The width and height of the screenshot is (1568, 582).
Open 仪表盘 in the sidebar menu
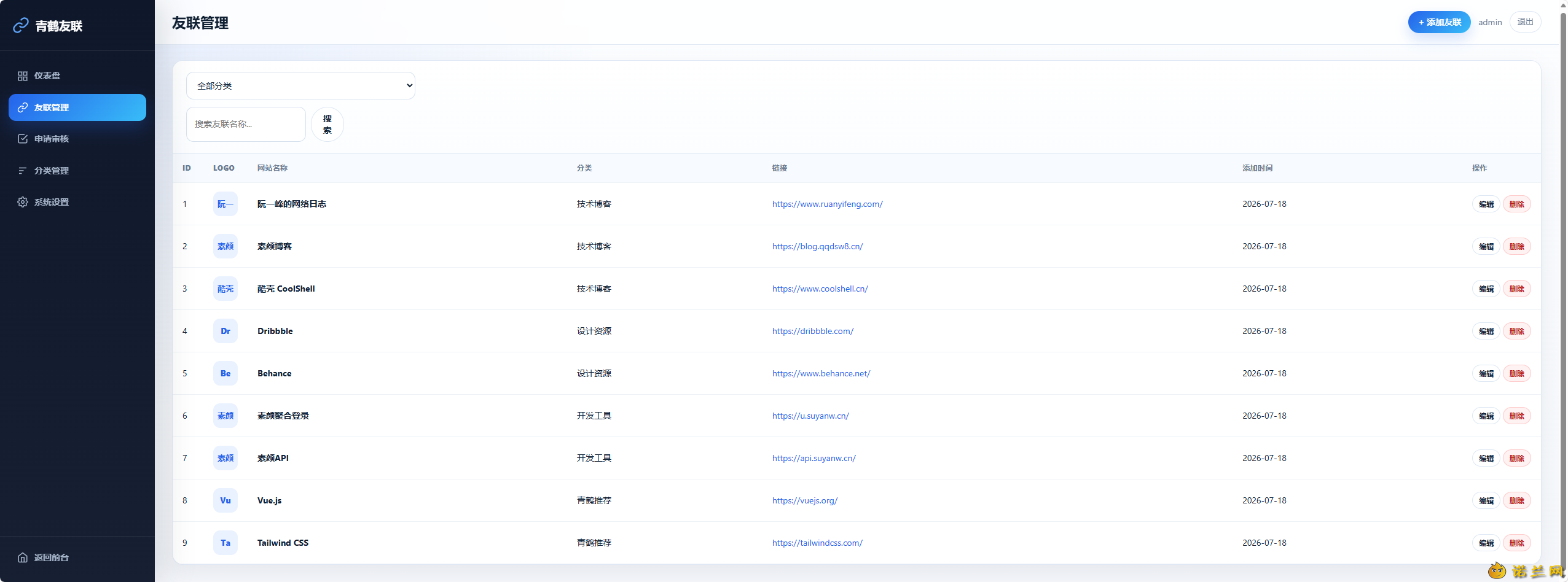(77, 76)
